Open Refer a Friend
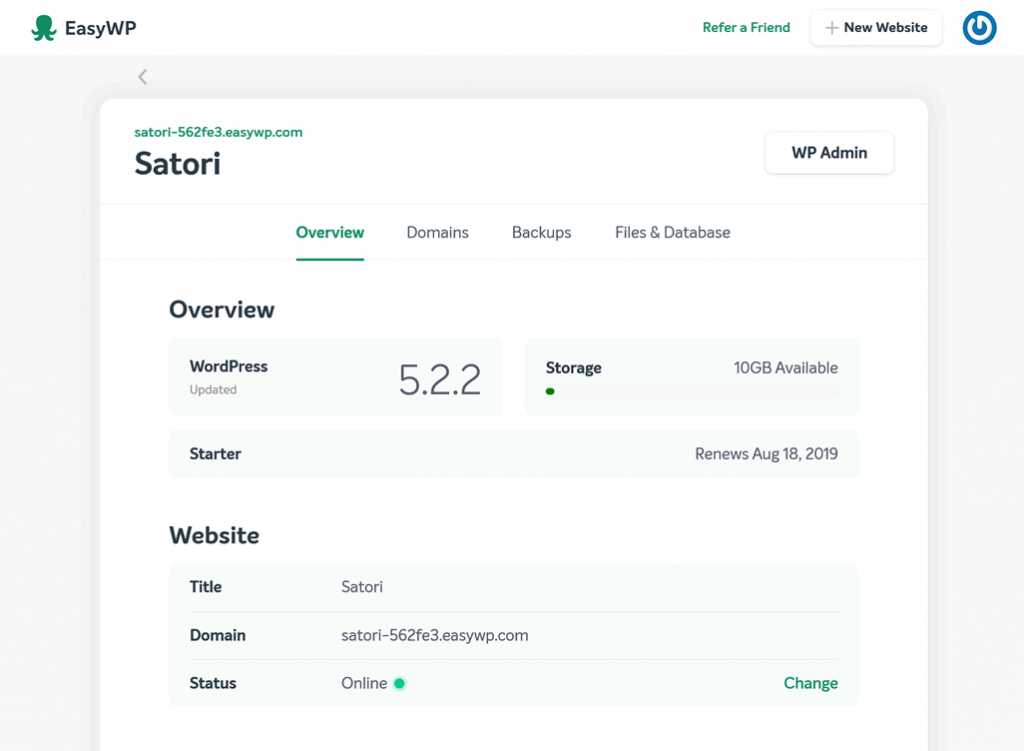 tap(746, 28)
